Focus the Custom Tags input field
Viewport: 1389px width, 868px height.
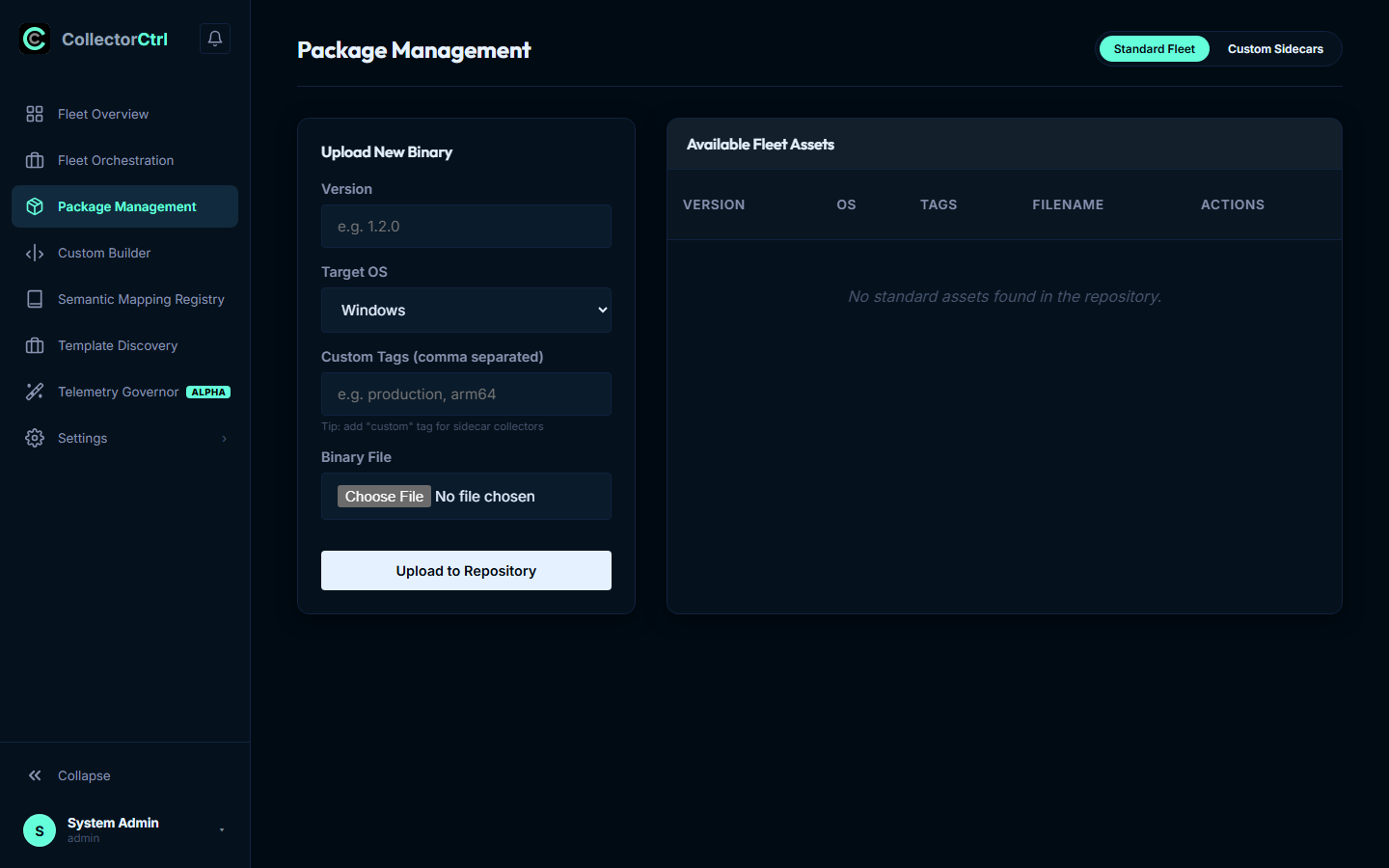pyautogui.click(x=466, y=394)
